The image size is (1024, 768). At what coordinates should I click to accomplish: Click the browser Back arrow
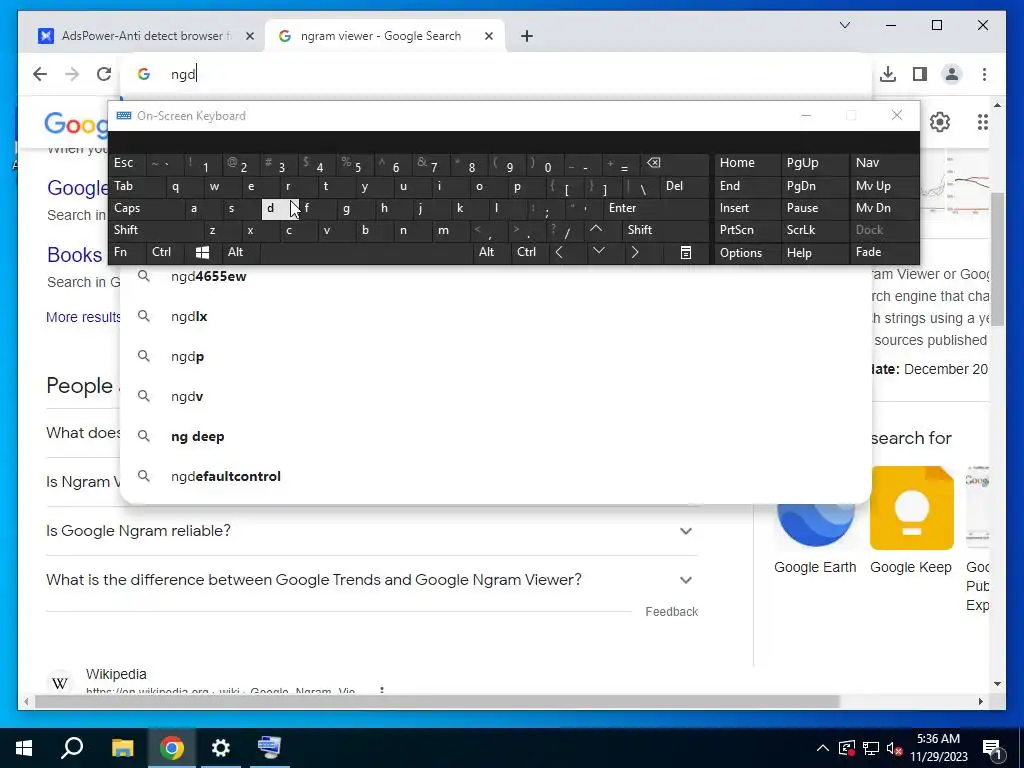point(40,74)
